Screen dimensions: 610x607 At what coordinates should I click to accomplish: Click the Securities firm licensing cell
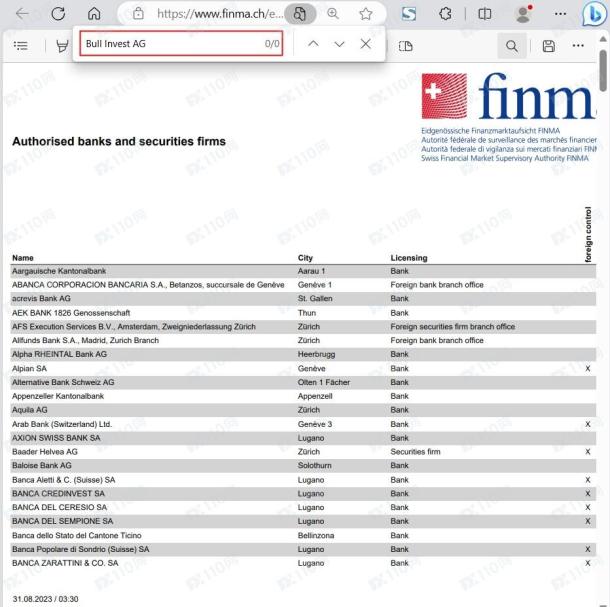[x=415, y=452]
